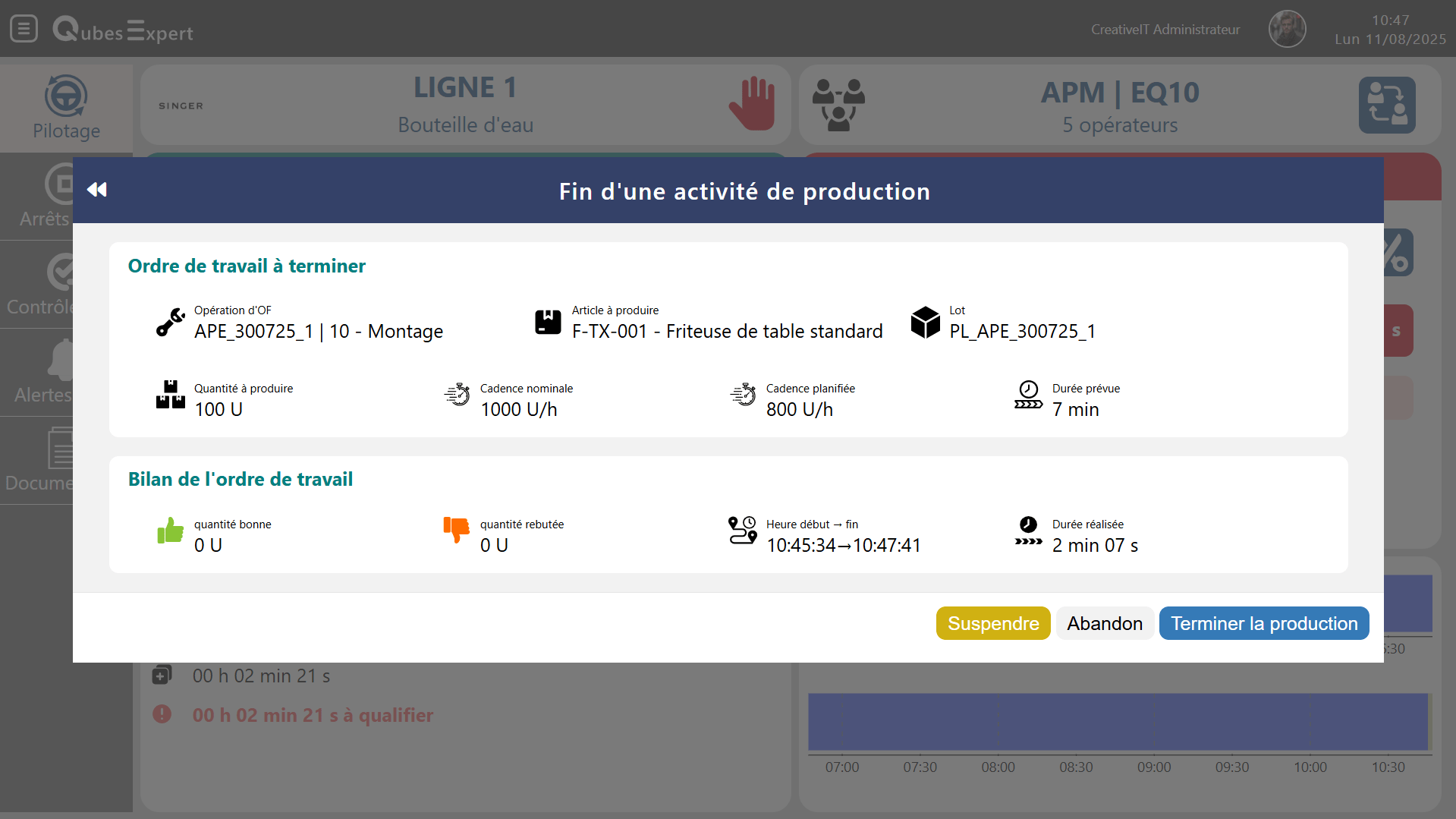Click the blue timeline bar in chart

click(x=1117, y=721)
